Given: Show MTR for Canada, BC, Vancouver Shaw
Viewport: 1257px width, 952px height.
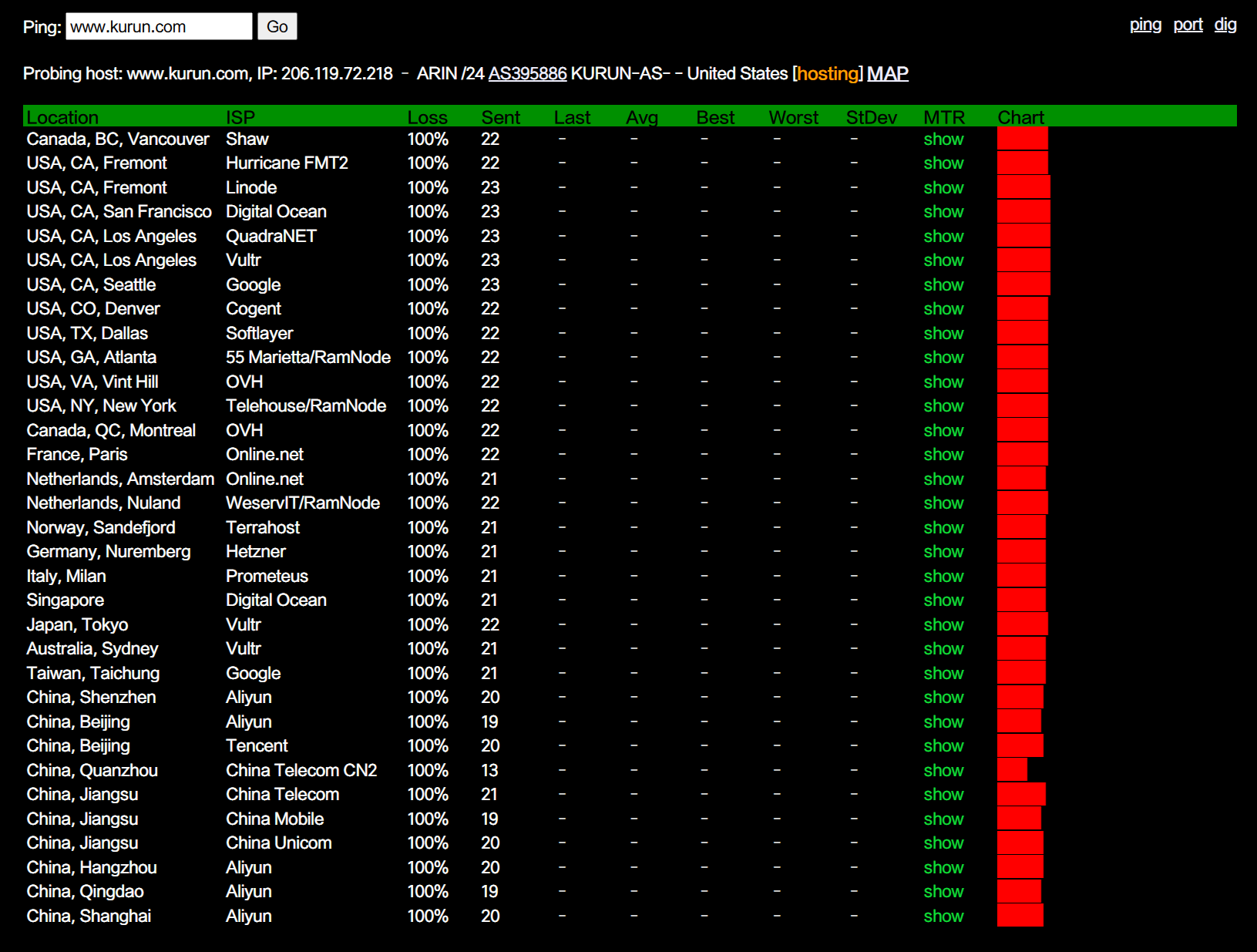Looking at the screenshot, I should [943, 139].
